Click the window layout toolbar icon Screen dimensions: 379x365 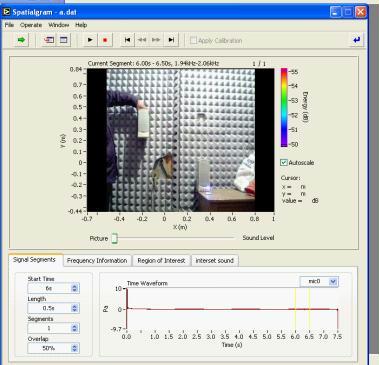coord(63,40)
